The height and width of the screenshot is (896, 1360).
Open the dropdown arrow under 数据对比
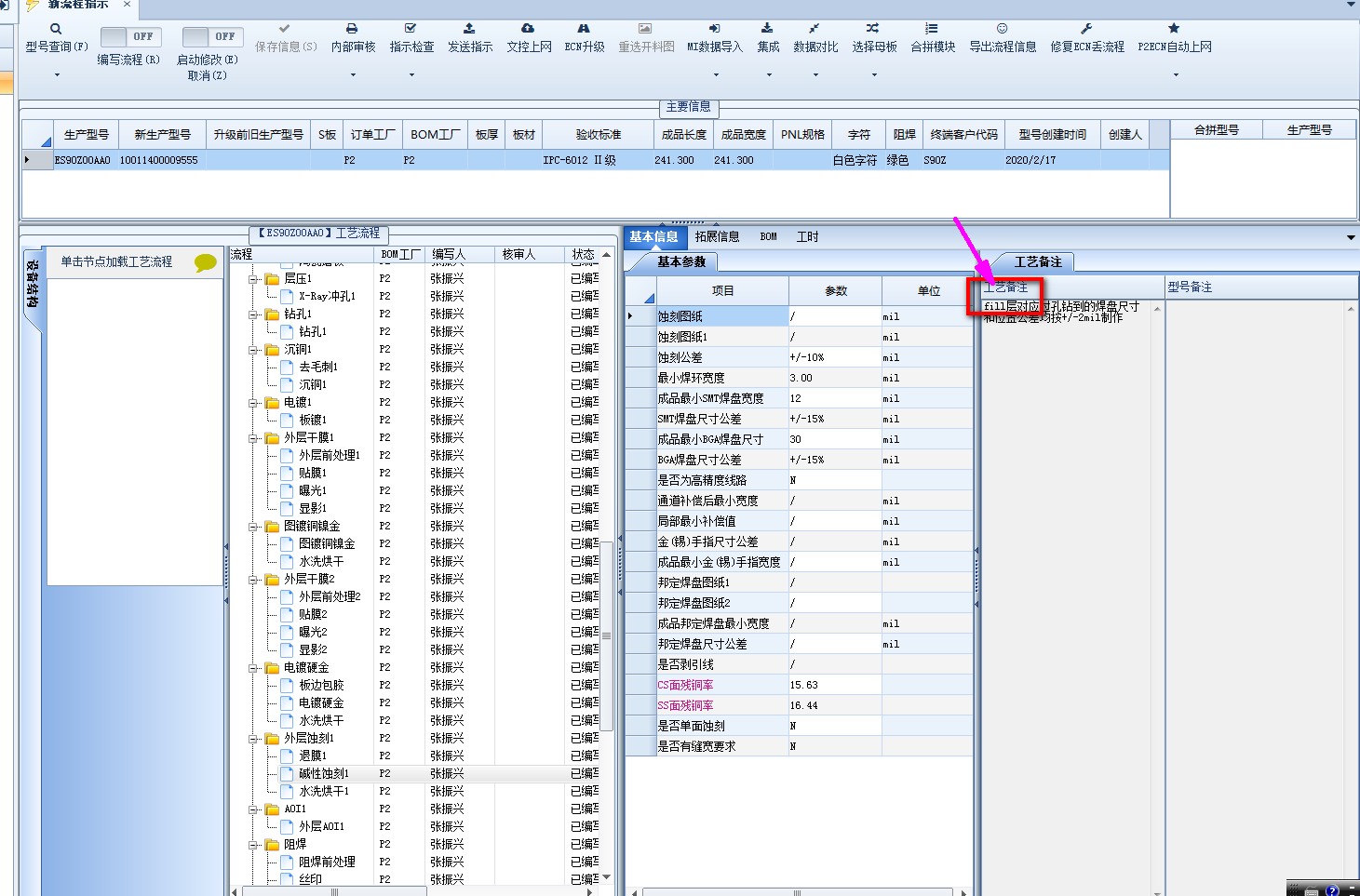tap(815, 74)
